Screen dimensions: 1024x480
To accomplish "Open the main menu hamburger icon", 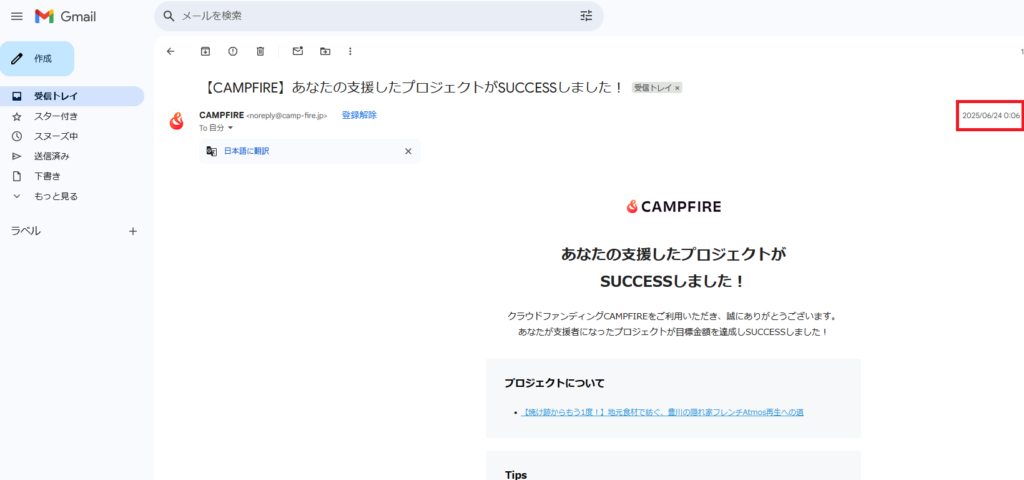I will 16,16.
